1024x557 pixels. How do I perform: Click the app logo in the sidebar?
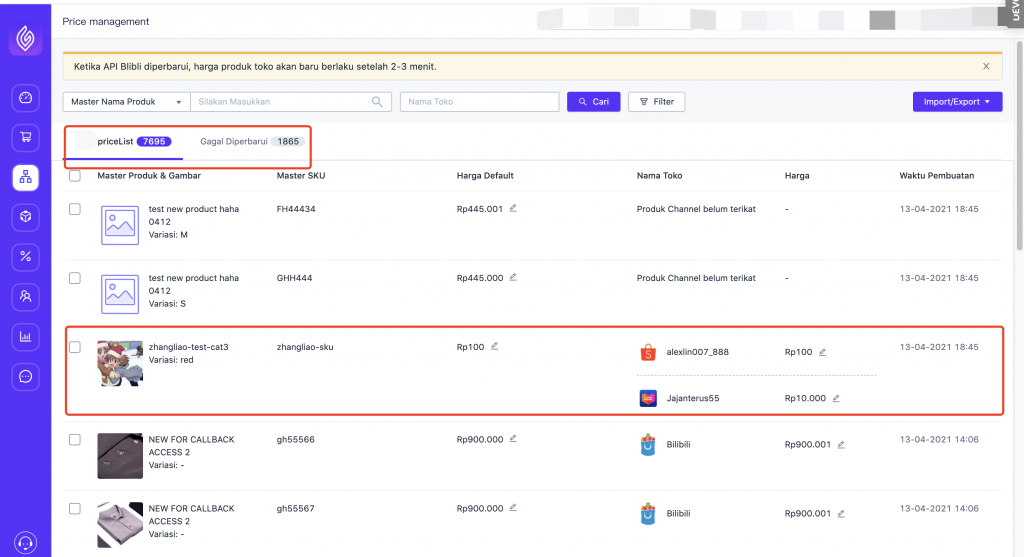25,39
